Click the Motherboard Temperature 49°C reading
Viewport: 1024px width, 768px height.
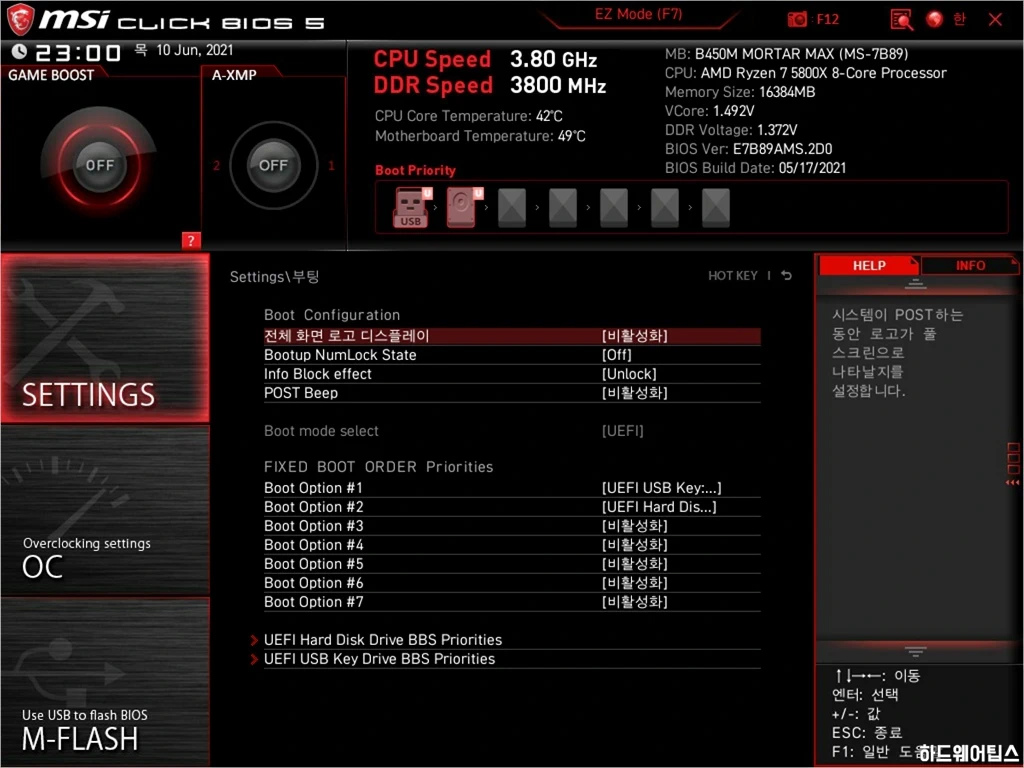(x=480, y=136)
